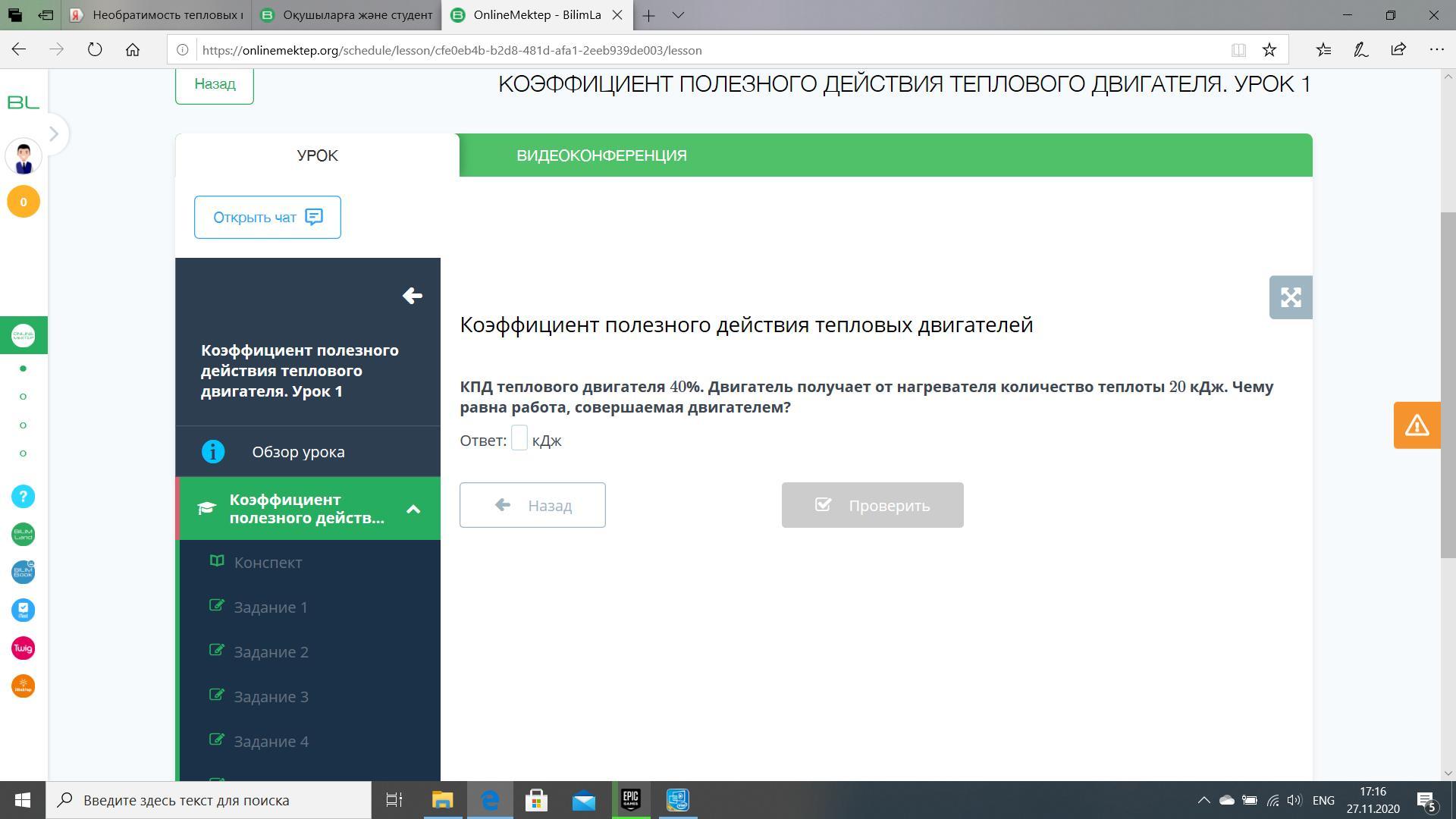Open Epic Games launcher in taskbar
Screen dimensions: 1456x819
pyautogui.click(x=630, y=800)
